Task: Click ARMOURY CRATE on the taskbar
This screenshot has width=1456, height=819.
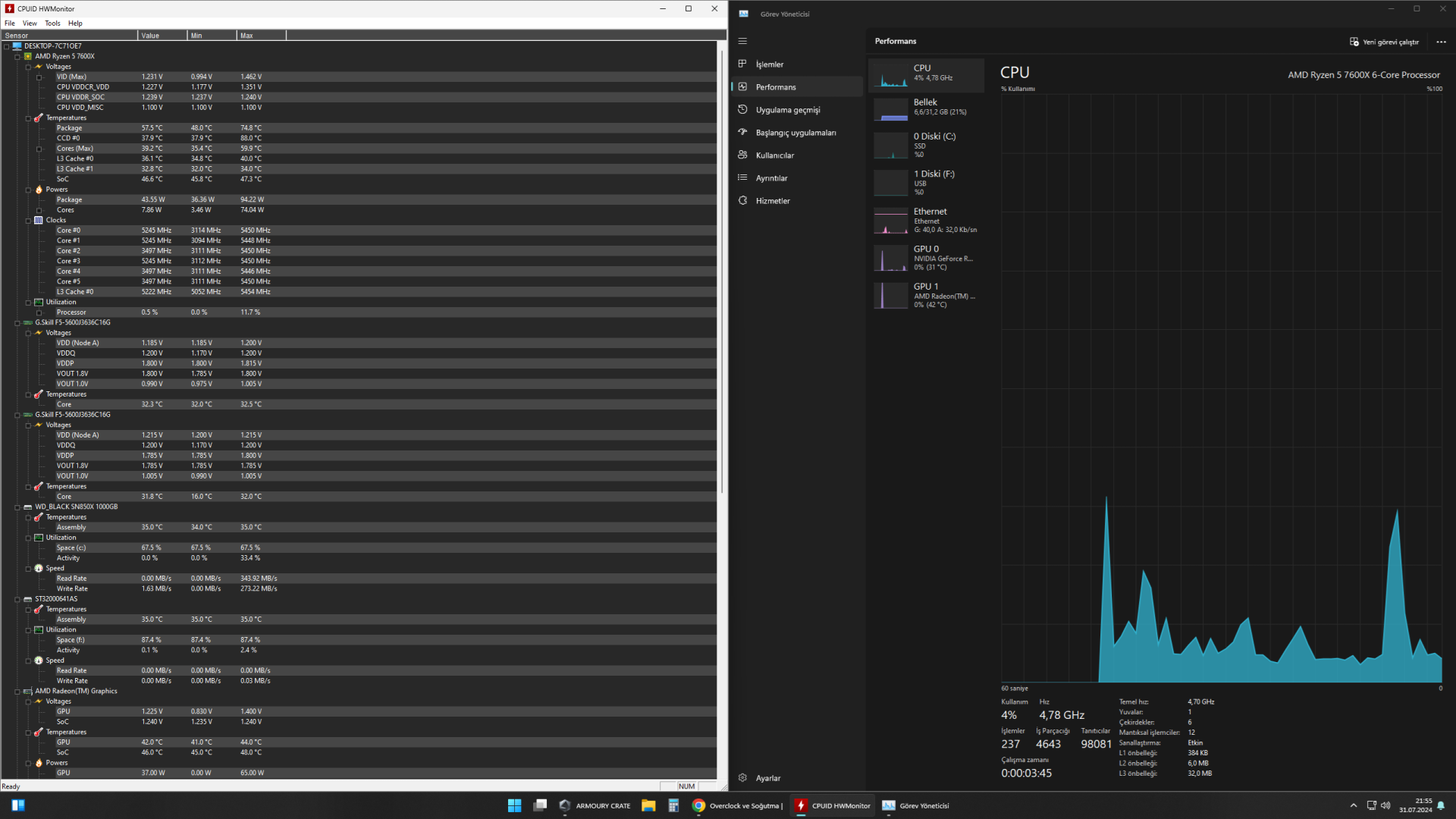Action: tap(595, 805)
